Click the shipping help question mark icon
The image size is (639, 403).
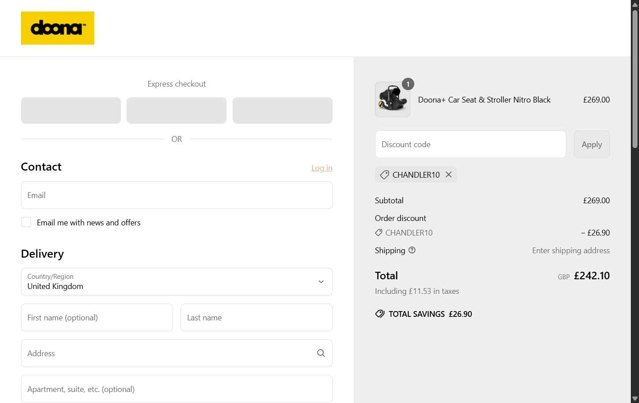412,250
